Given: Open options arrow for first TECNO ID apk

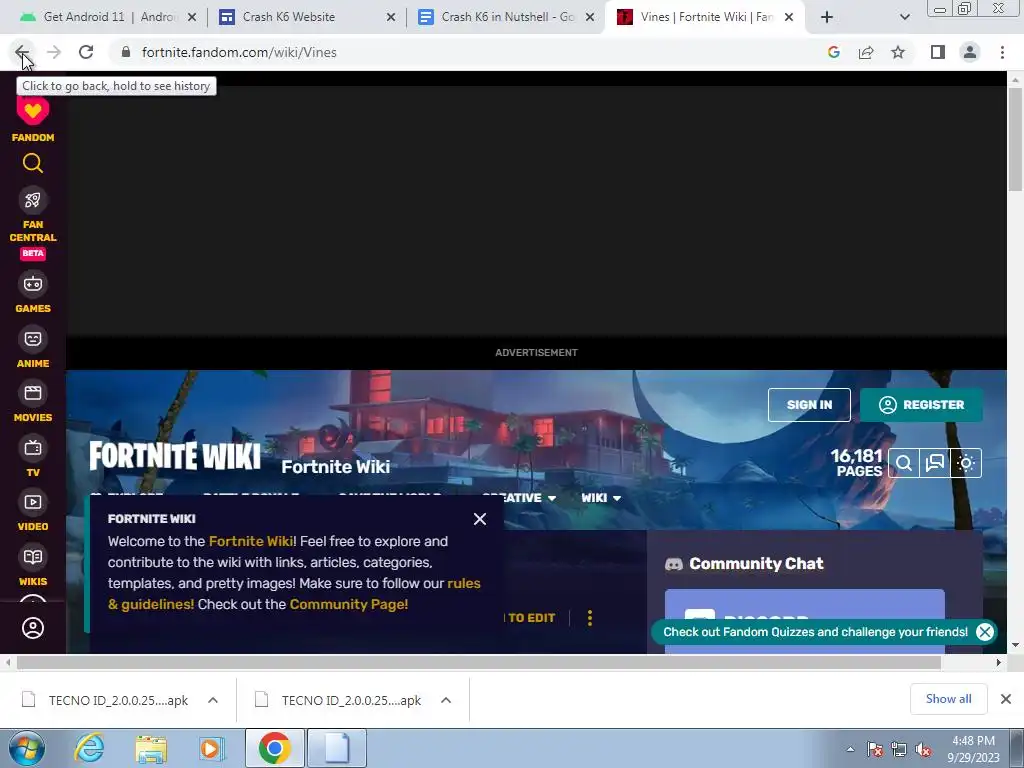Looking at the screenshot, I should pos(213,700).
